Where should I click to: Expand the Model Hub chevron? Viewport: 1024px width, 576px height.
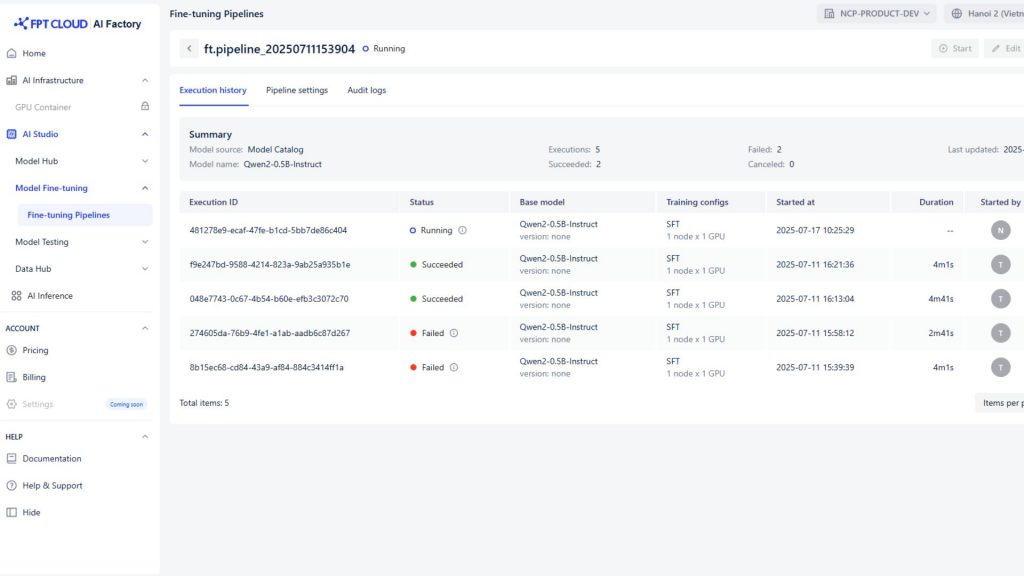tap(145, 161)
